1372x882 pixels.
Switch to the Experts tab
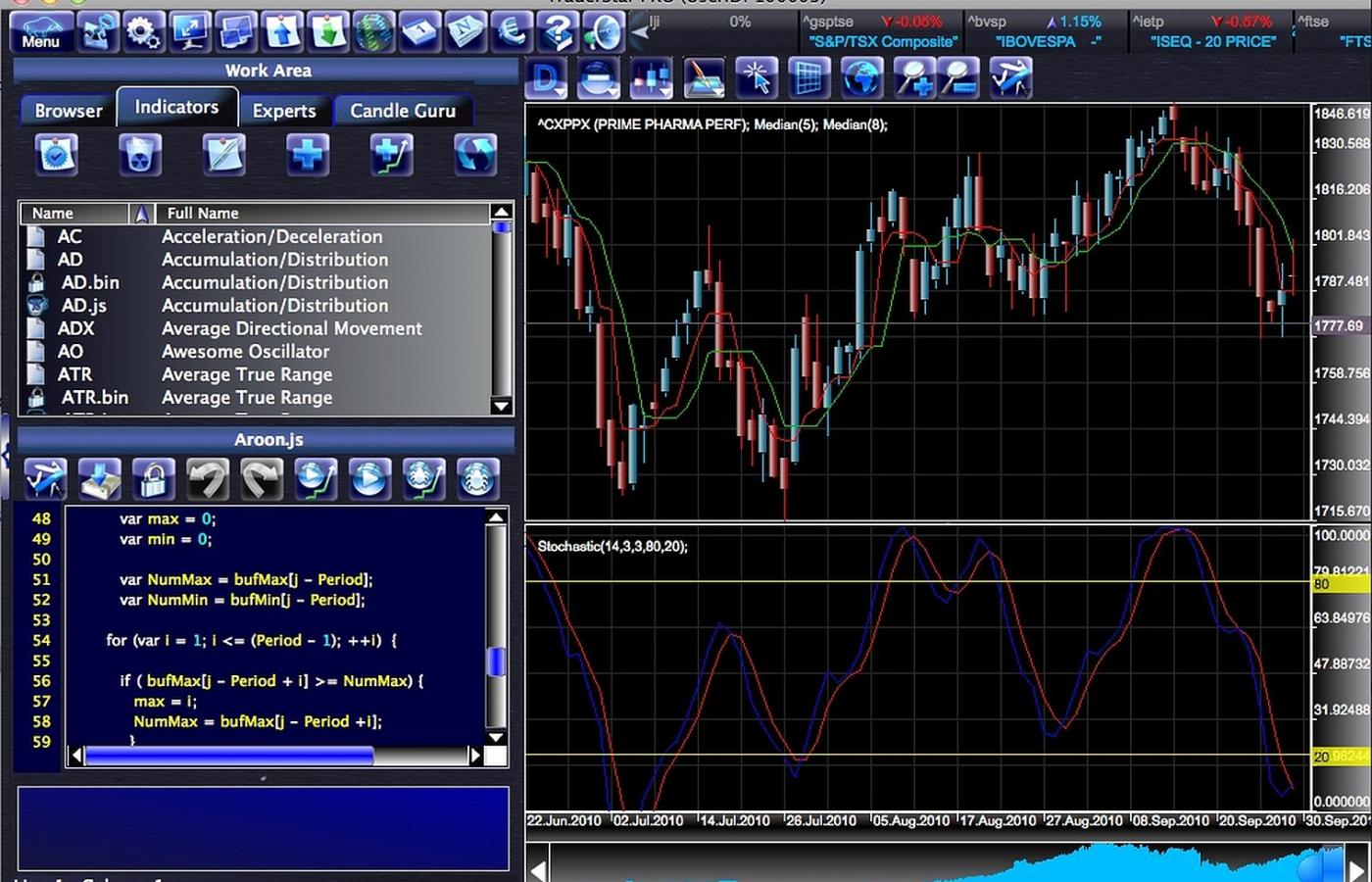point(284,111)
